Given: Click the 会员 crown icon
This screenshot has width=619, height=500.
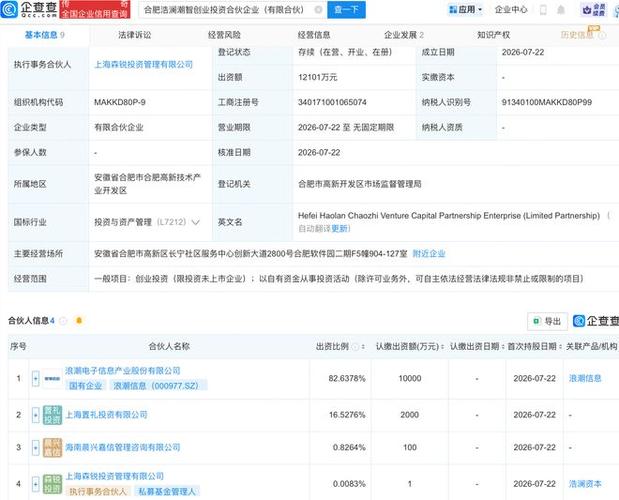Looking at the screenshot, I should [x=594, y=10].
